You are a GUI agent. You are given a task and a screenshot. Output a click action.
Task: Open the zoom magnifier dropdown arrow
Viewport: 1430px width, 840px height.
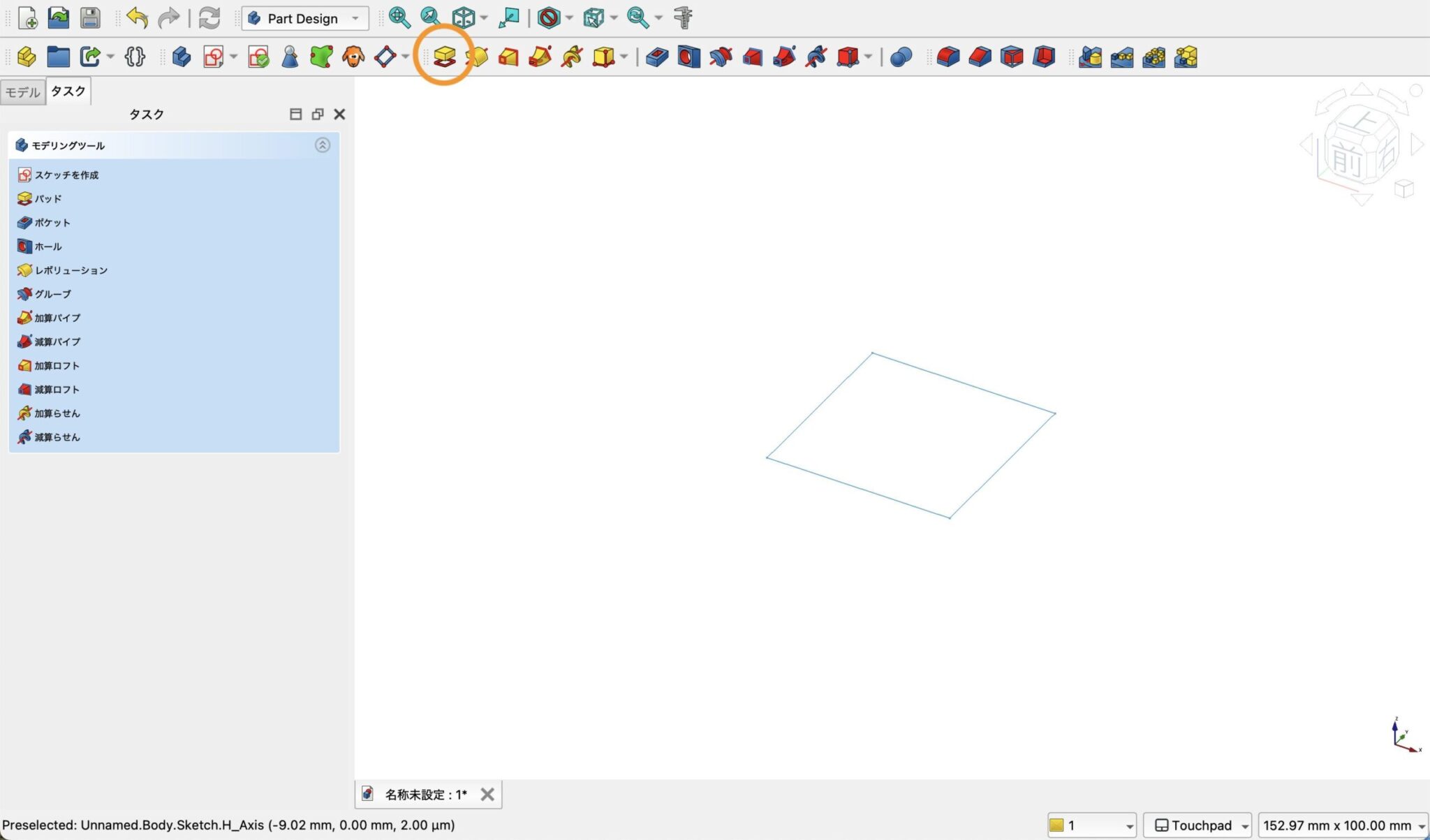tap(658, 18)
